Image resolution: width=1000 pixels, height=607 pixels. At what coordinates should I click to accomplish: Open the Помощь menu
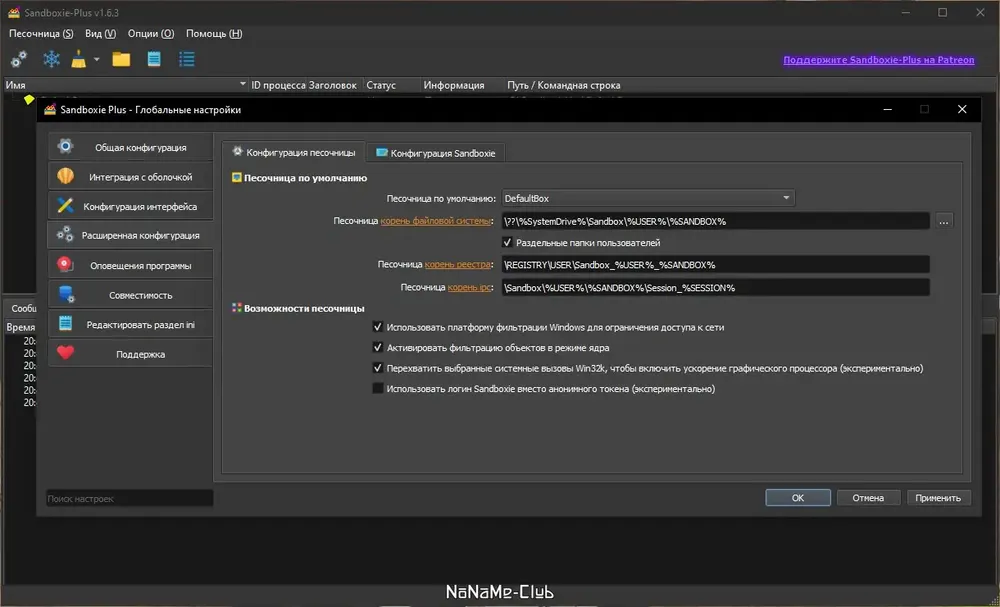pyautogui.click(x=214, y=33)
